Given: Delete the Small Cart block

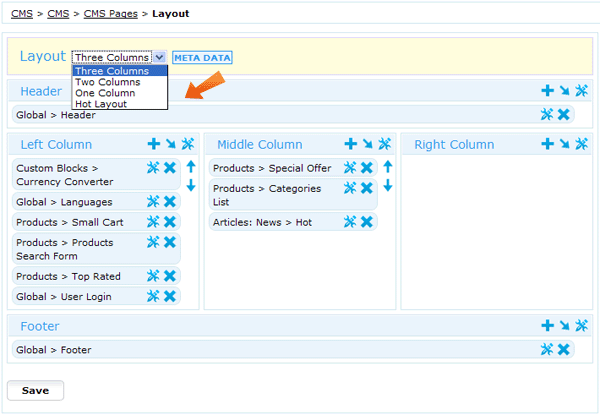Looking at the screenshot, I should (170, 221).
